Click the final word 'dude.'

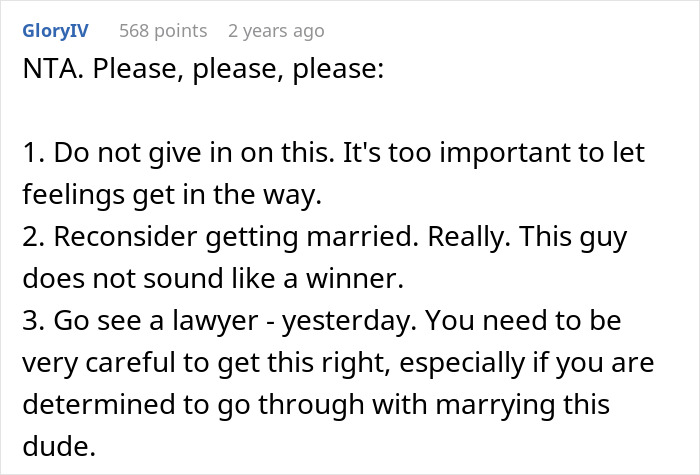click(59, 446)
